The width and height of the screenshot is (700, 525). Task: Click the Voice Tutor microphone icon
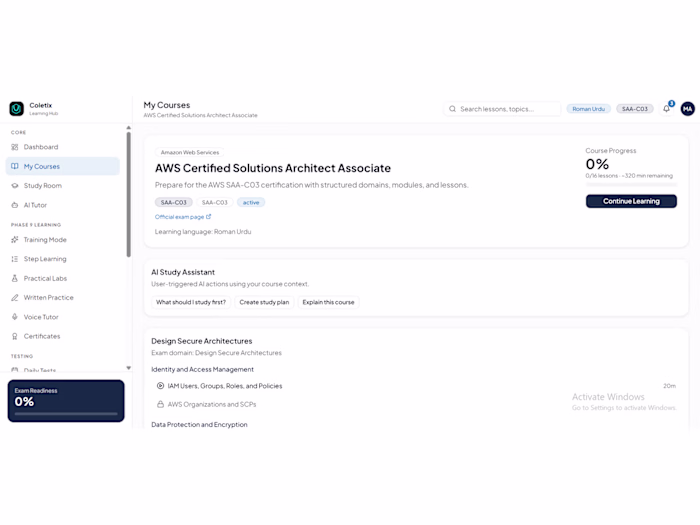pyautogui.click(x=15, y=317)
